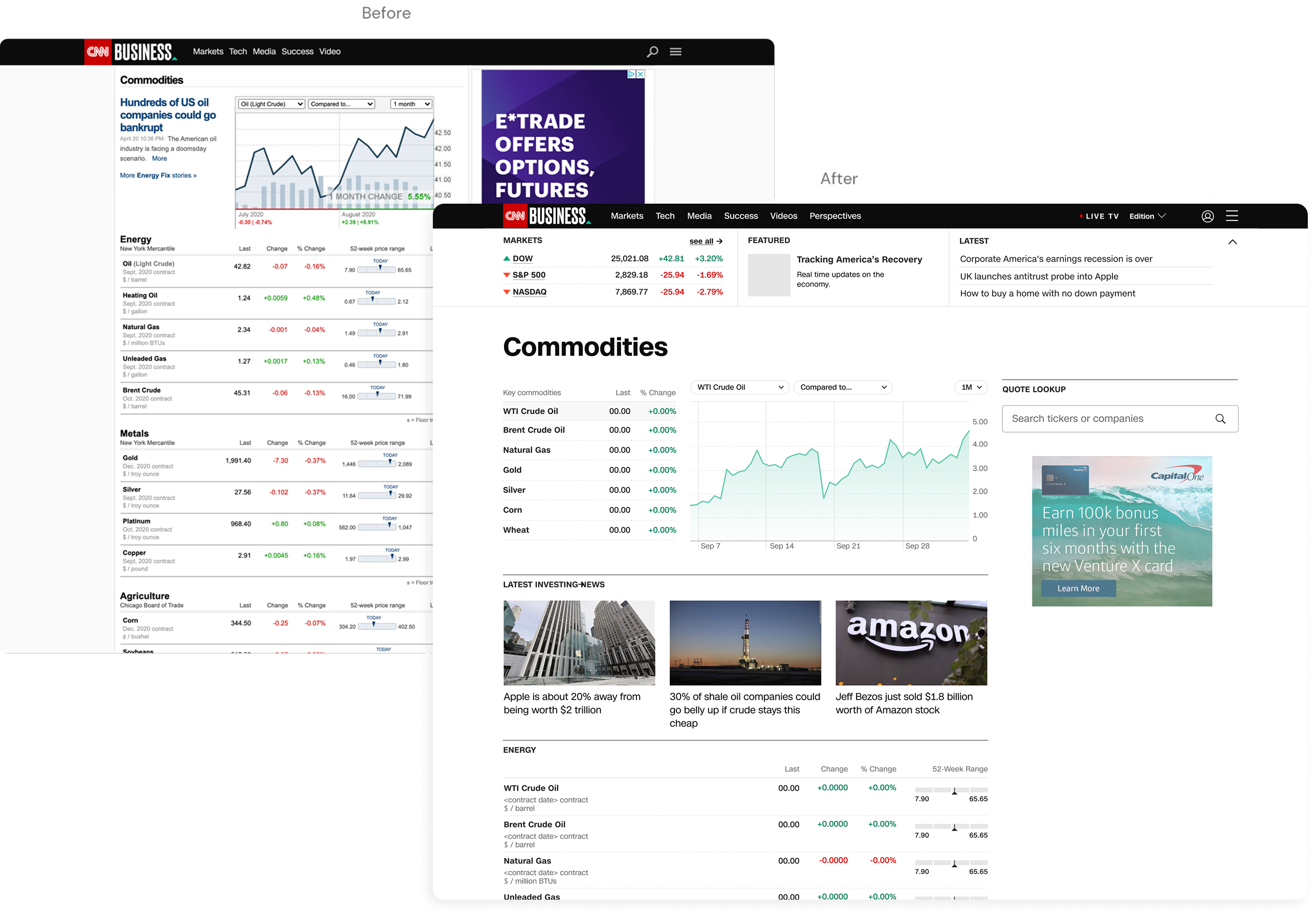Open the user account icon in After header
Image resolution: width=1316 pixels, height=916 pixels.
click(x=1207, y=216)
